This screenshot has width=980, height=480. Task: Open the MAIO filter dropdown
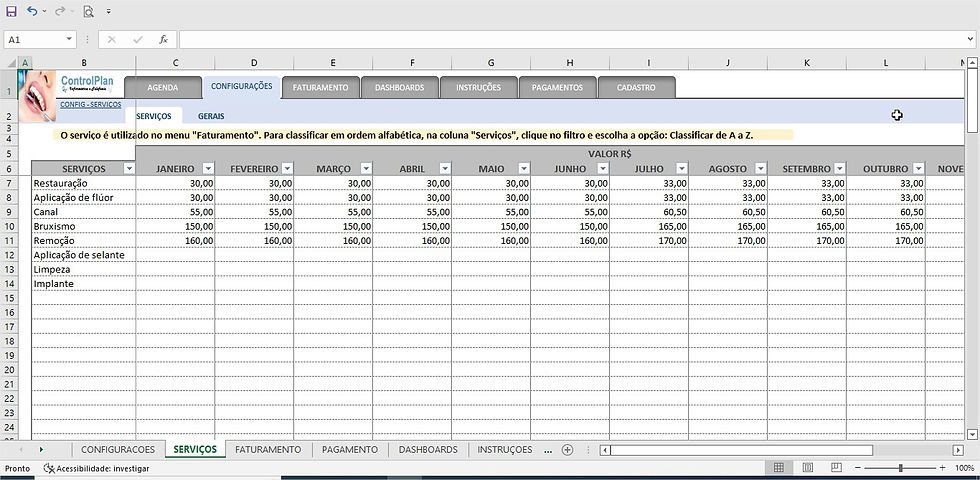(x=524, y=169)
